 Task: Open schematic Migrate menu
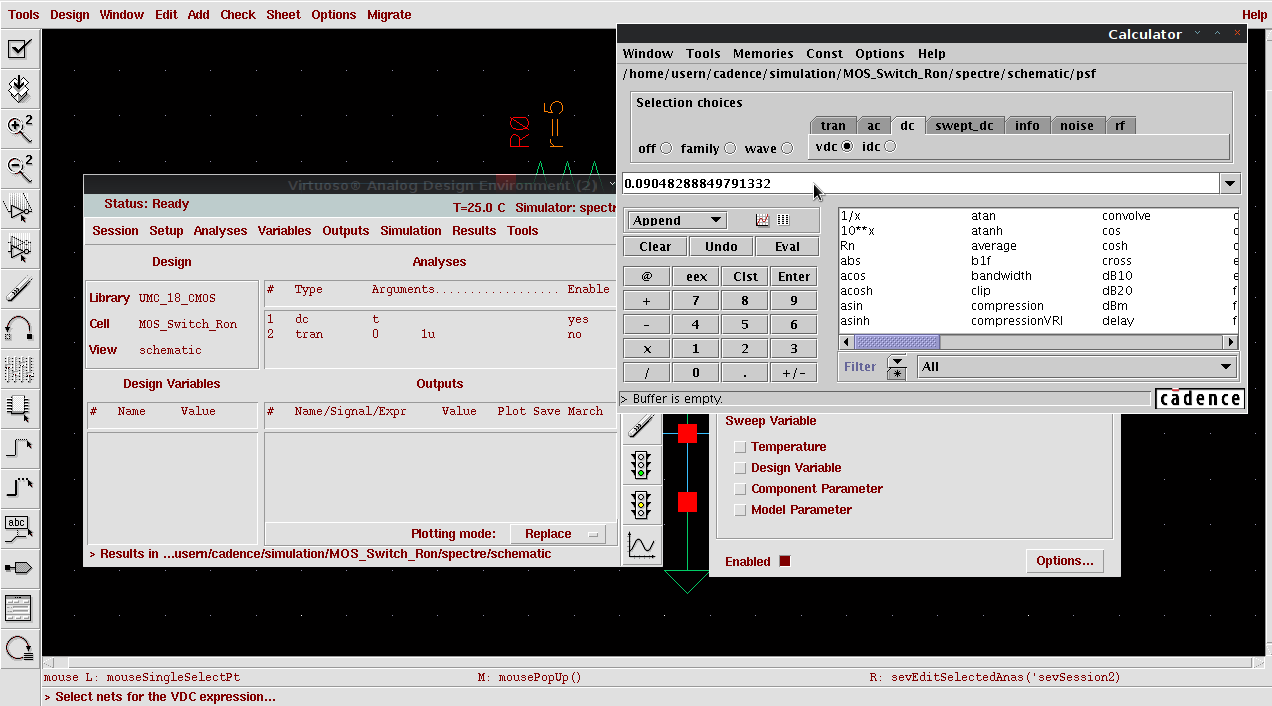(x=389, y=15)
